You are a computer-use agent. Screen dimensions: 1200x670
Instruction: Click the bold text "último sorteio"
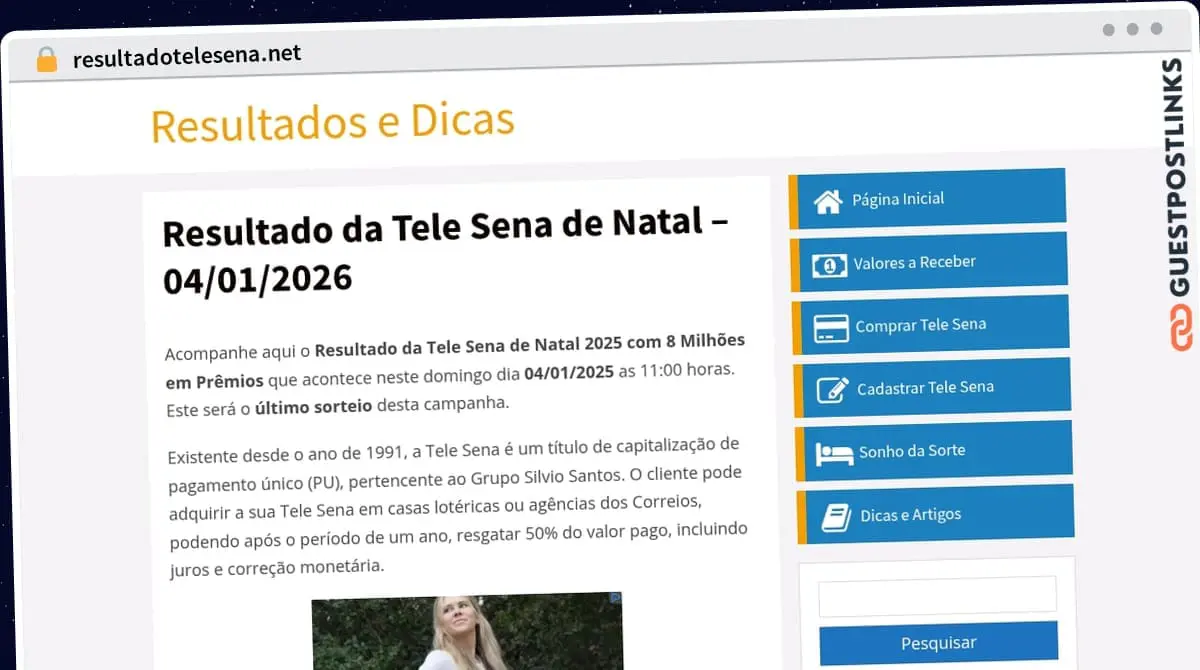pyautogui.click(x=313, y=405)
